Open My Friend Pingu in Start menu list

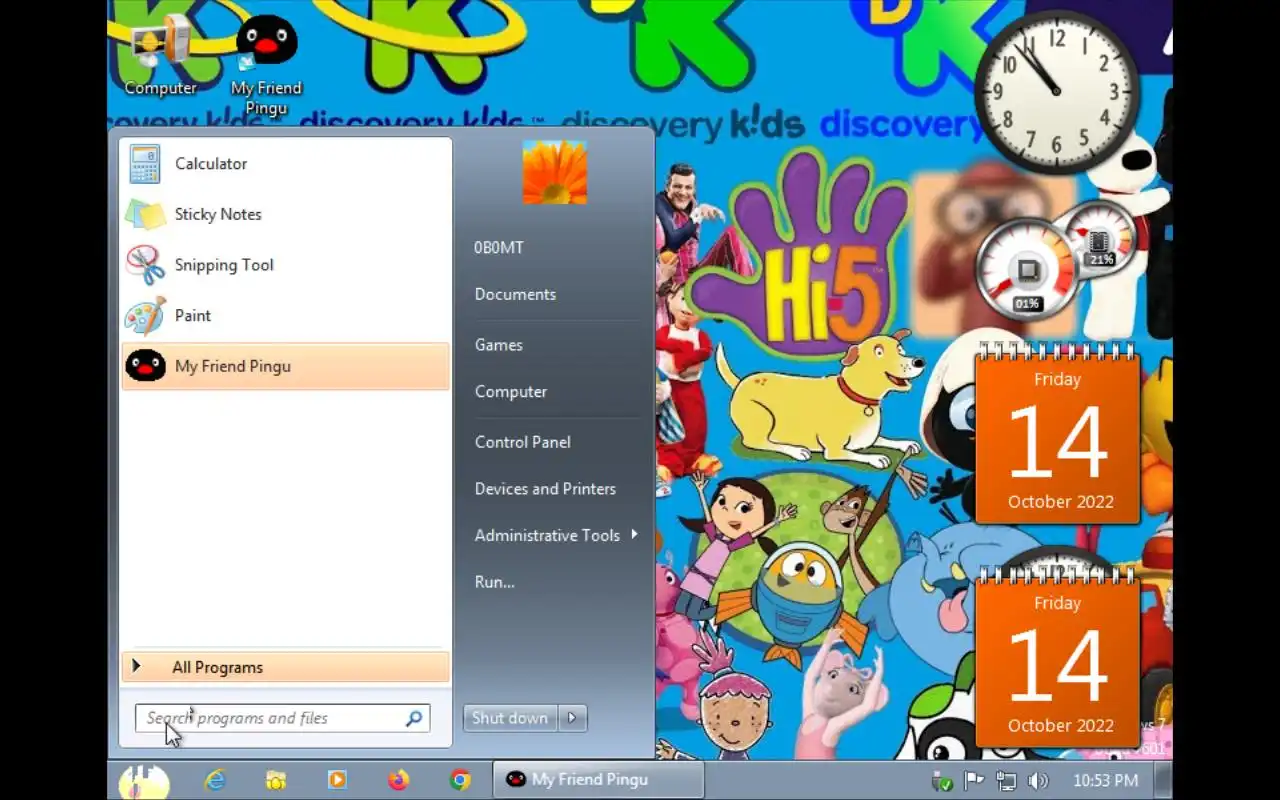[285, 366]
